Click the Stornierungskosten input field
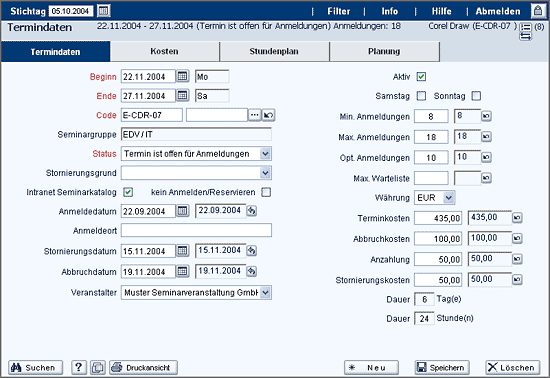550x378 pixels. click(438, 280)
